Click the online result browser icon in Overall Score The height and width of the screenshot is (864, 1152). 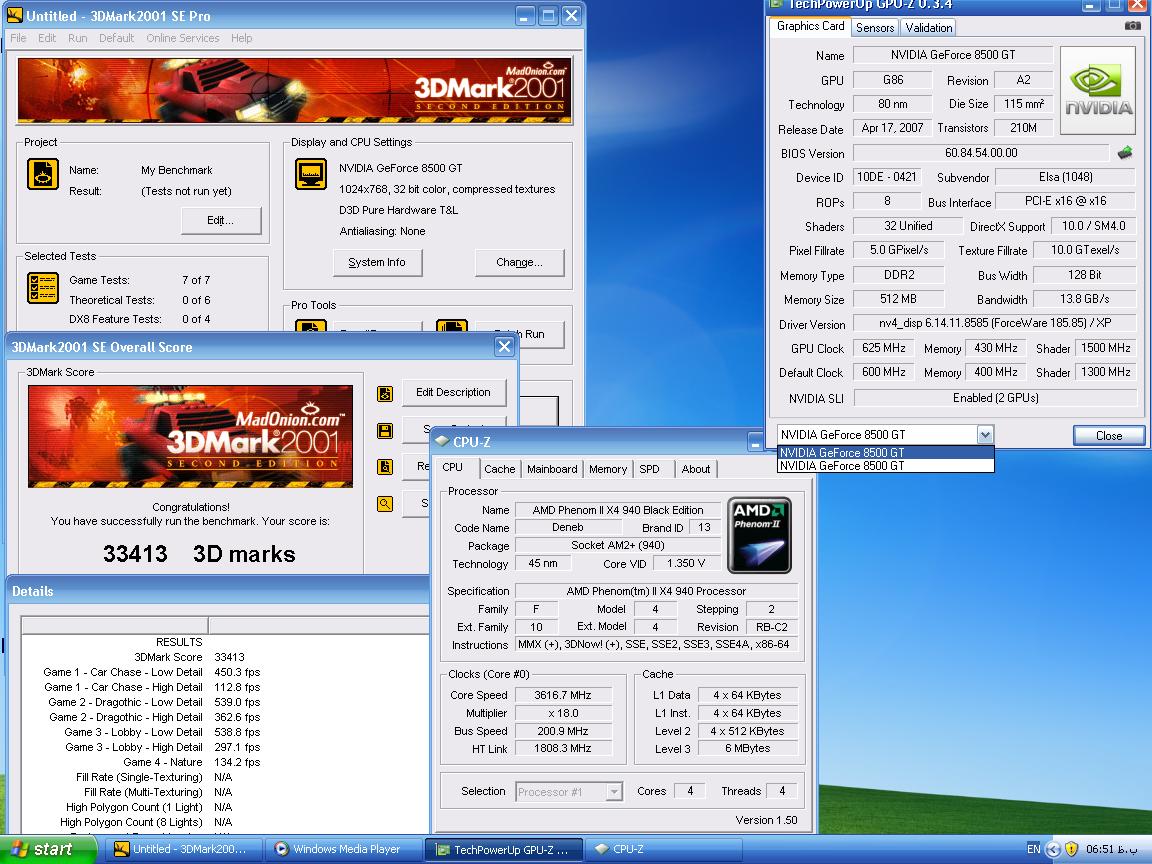point(385,467)
